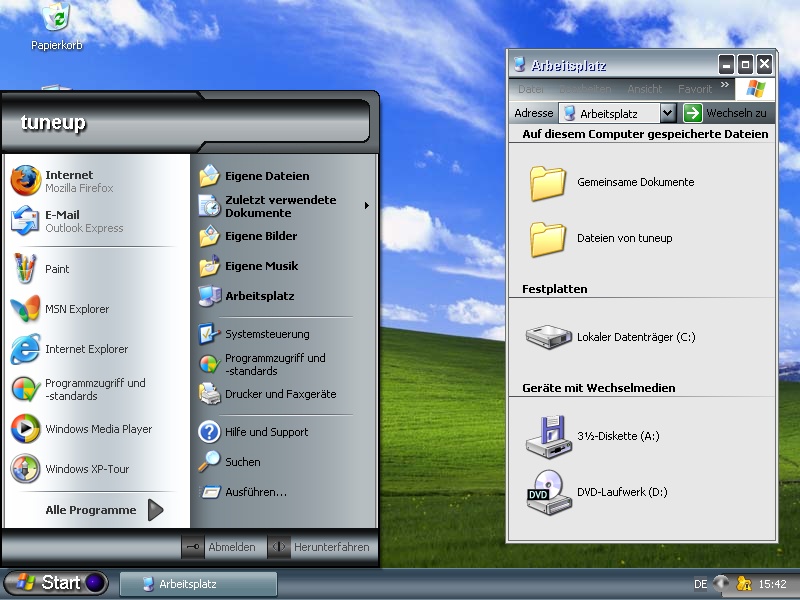Click the DE language indicator in tray
Viewport: 800px width, 600px height.
701,584
